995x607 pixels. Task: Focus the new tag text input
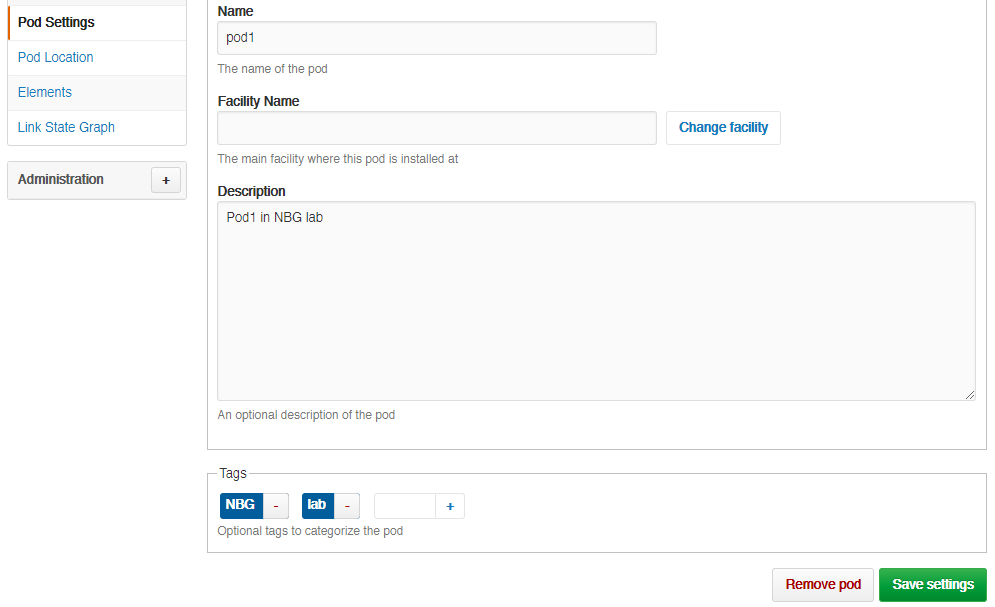click(x=405, y=506)
